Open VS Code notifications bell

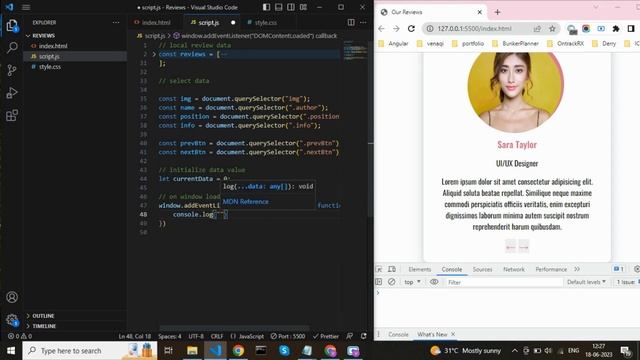coord(363,336)
